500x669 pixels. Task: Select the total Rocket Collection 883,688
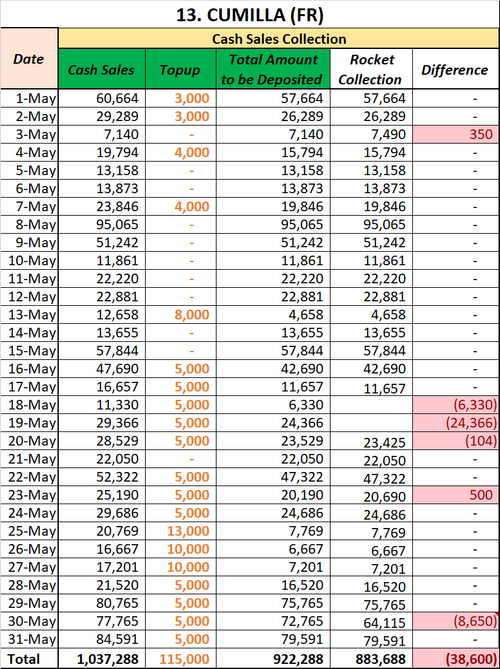coord(380,659)
